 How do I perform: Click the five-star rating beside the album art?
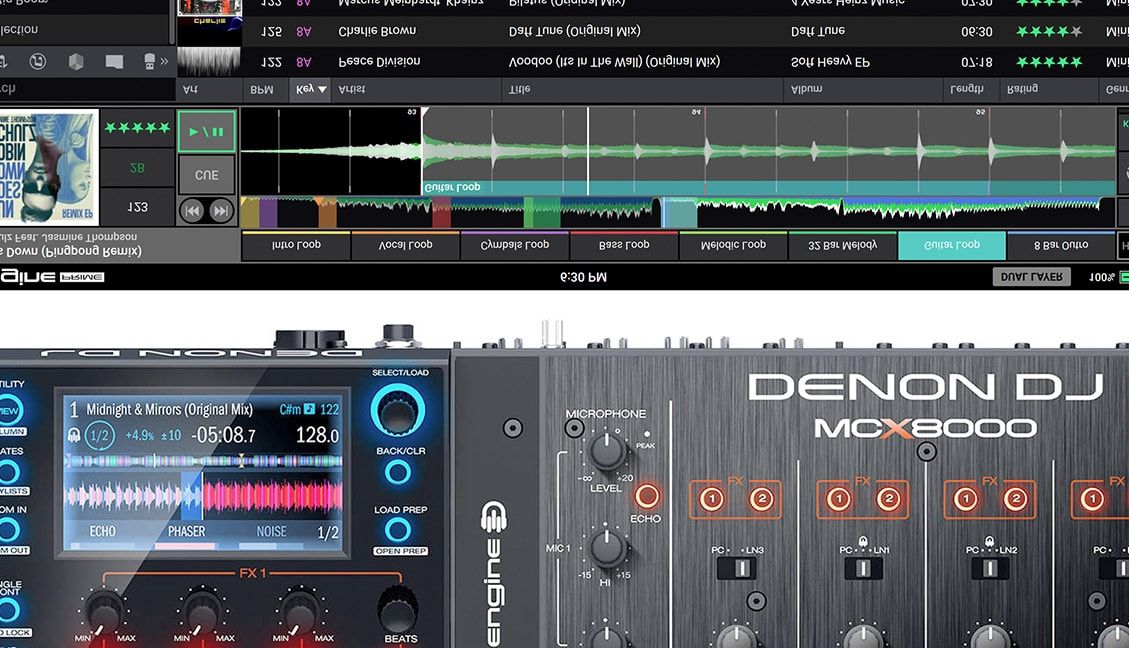pyautogui.click(x=137, y=128)
